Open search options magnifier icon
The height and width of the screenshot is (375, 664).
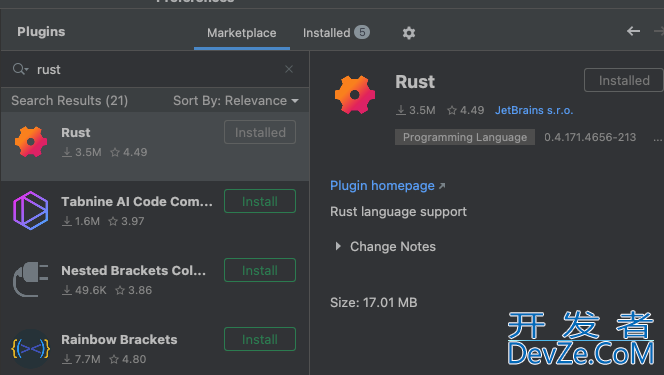pos(20,69)
